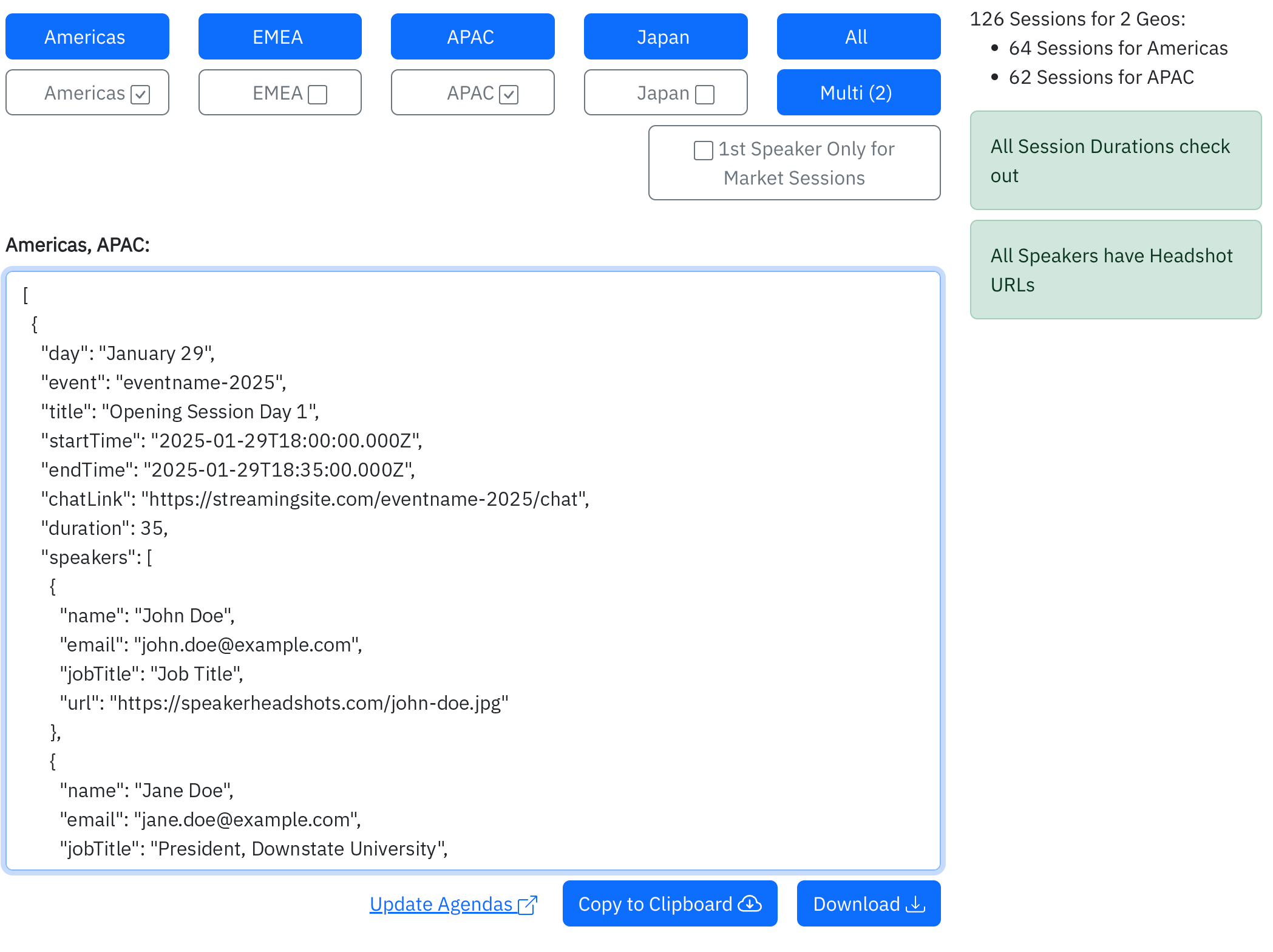Click the "64 Sessions for Americas" text

coord(1118,48)
